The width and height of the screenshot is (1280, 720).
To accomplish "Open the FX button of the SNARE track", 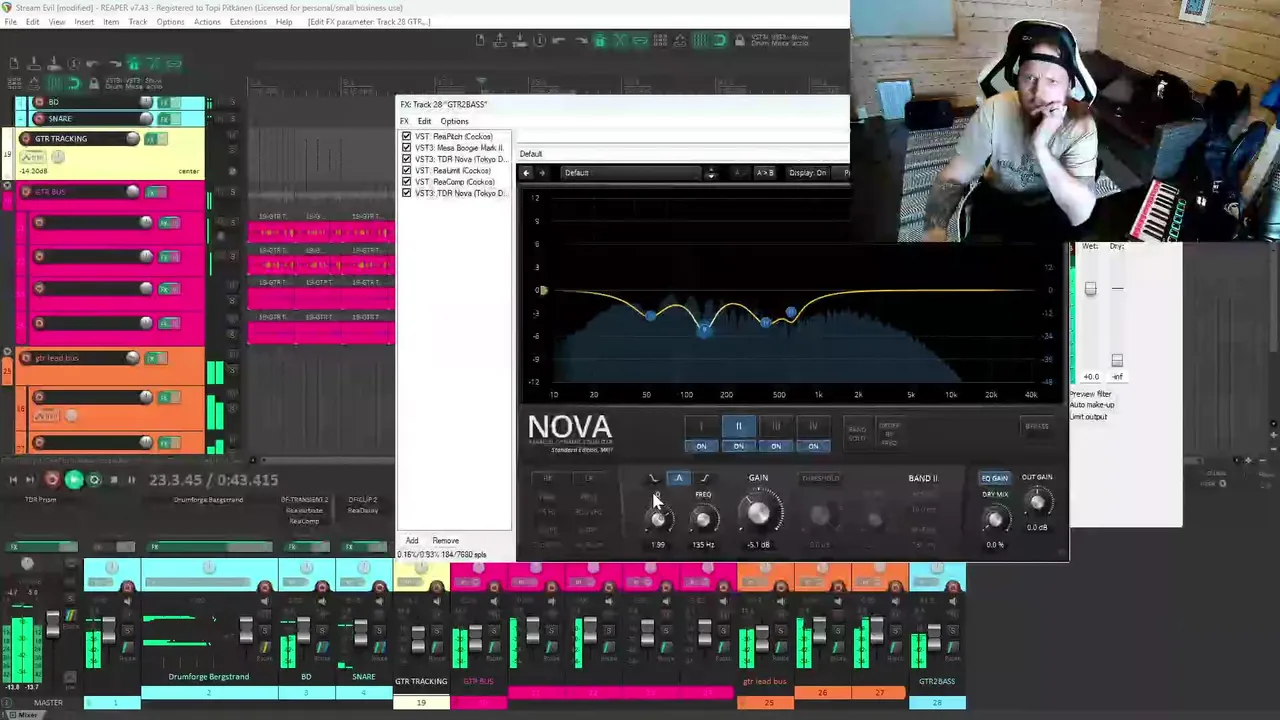I will [x=166, y=119].
